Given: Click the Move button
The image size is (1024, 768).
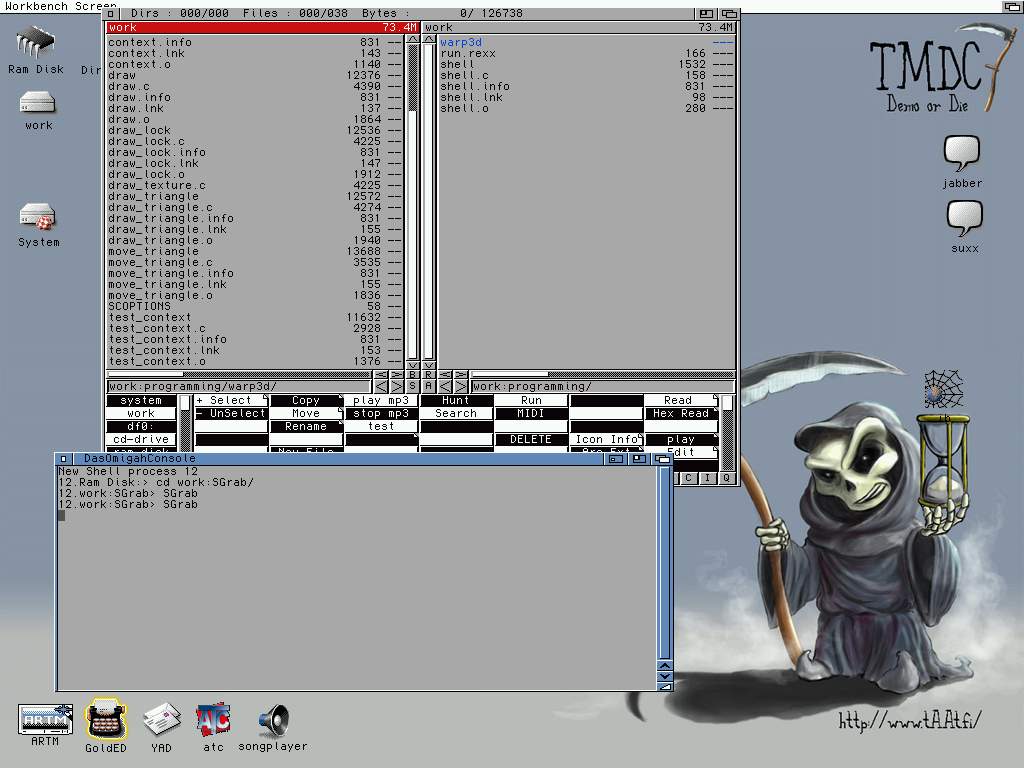Looking at the screenshot, I should pyautogui.click(x=306, y=413).
